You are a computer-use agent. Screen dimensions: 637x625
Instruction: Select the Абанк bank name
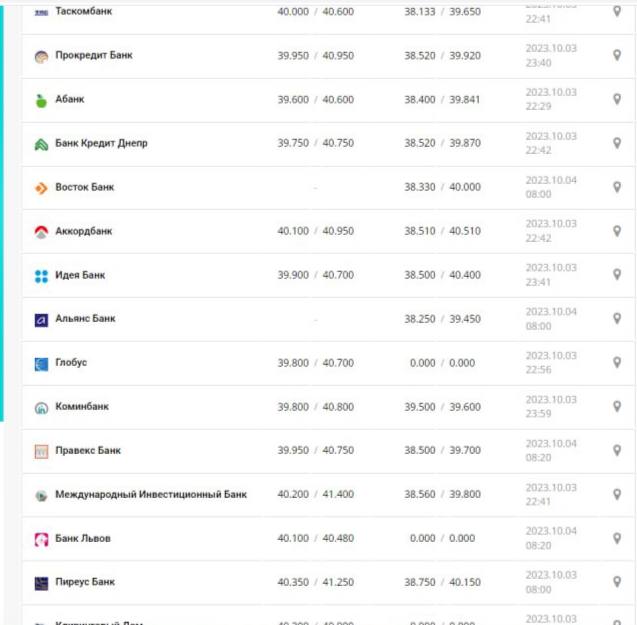pyautogui.click(x=70, y=99)
